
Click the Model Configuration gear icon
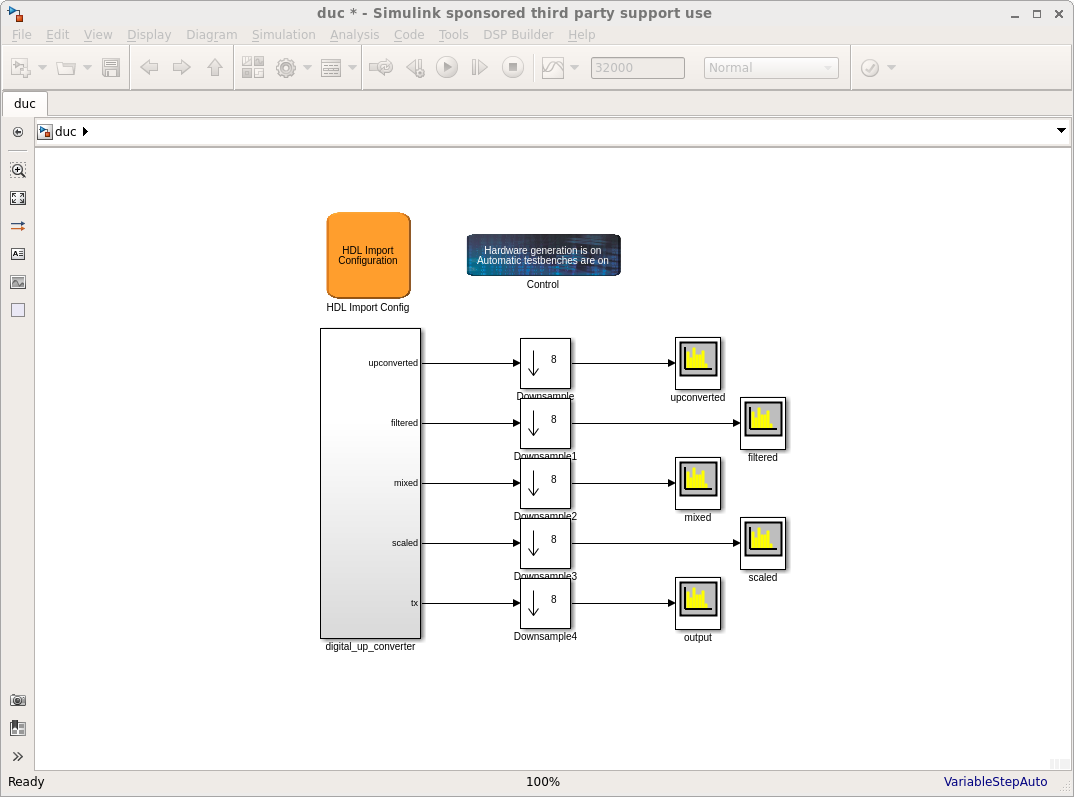coord(286,68)
